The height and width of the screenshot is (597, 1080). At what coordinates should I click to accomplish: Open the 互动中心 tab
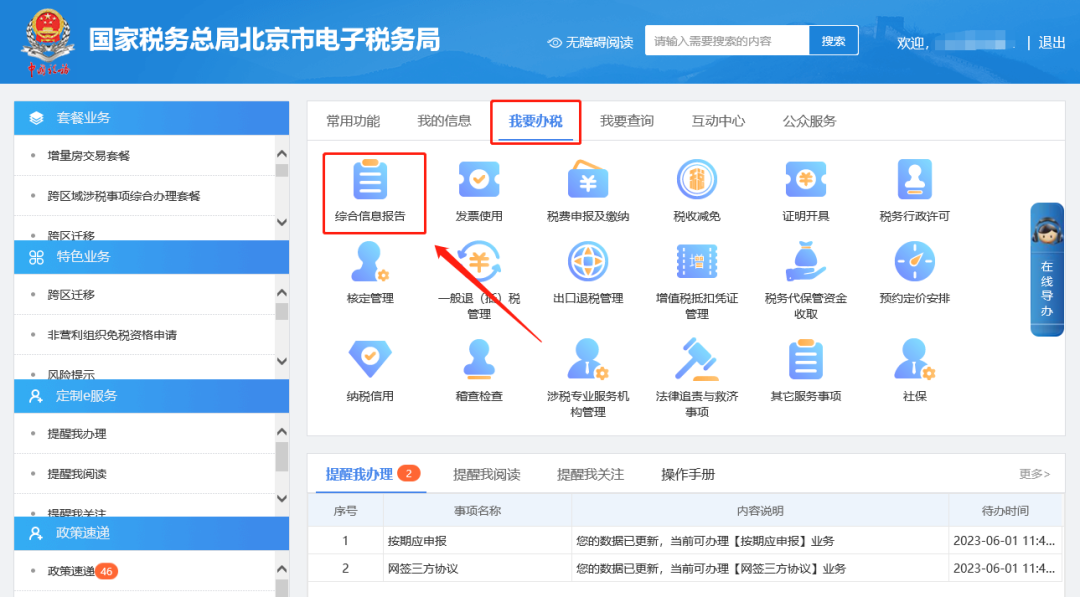pyautogui.click(x=718, y=121)
